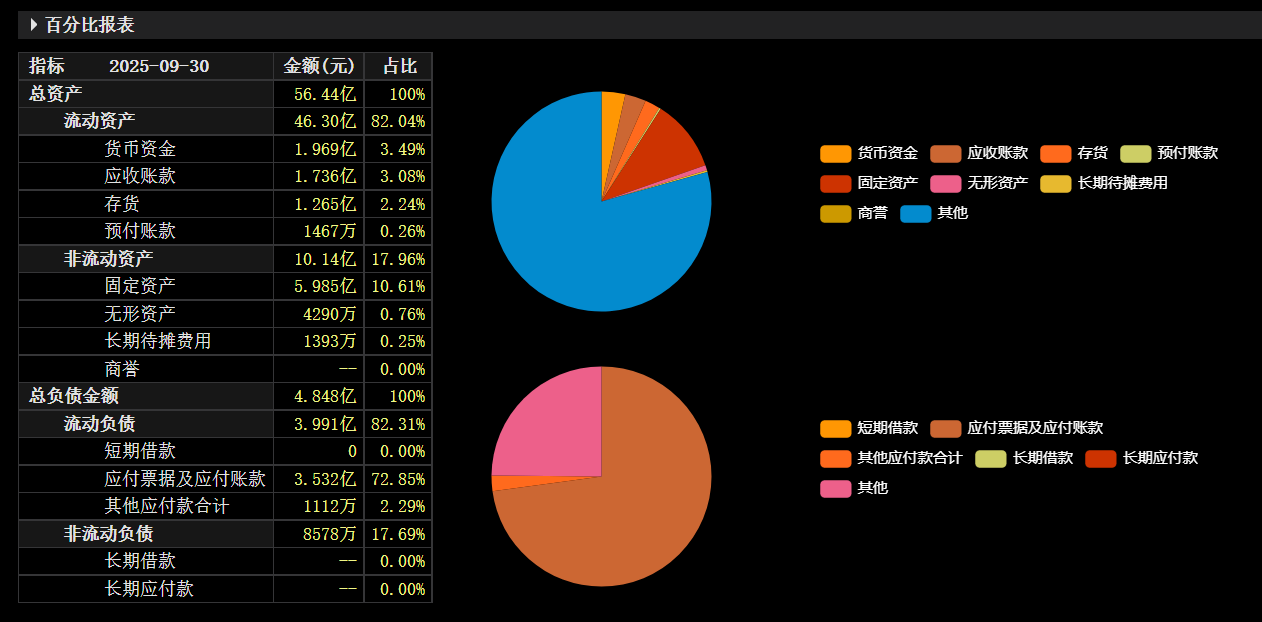Collapse the 百分比报表 section triangle
The height and width of the screenshot is (622, 1262).
click(34, 25)
